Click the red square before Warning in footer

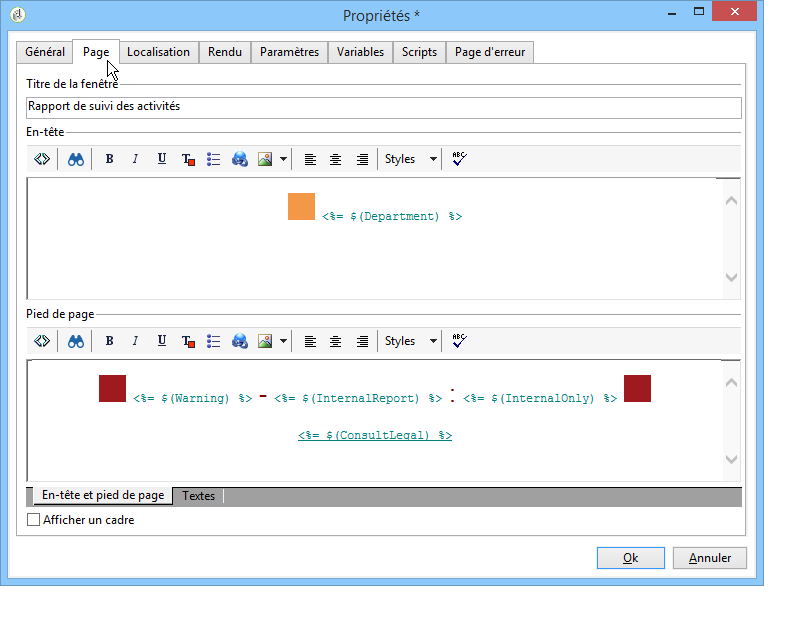point(112,388)
